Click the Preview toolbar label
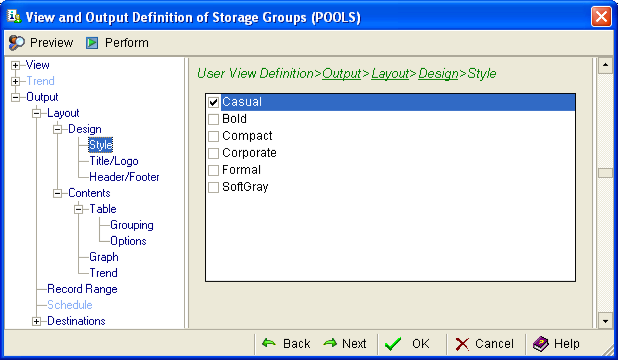Viewport: 618px width, 360px height. [x=52, y=43]
